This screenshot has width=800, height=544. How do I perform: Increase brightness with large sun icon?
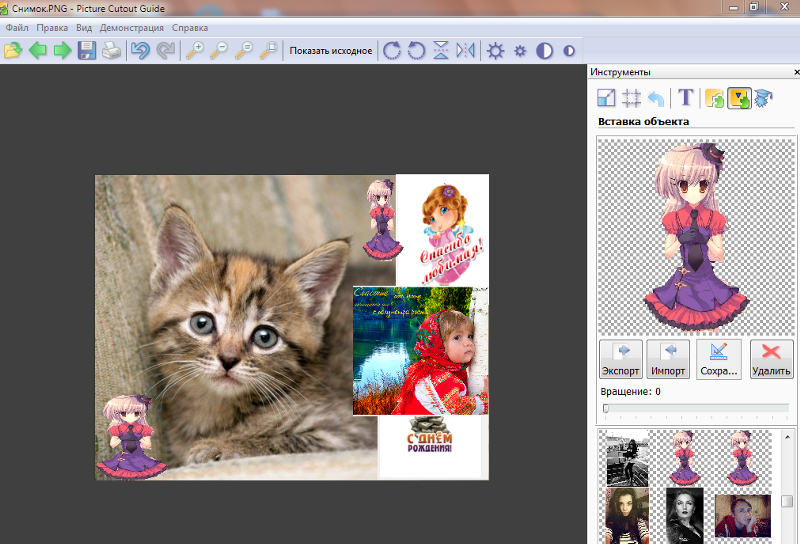495,51
